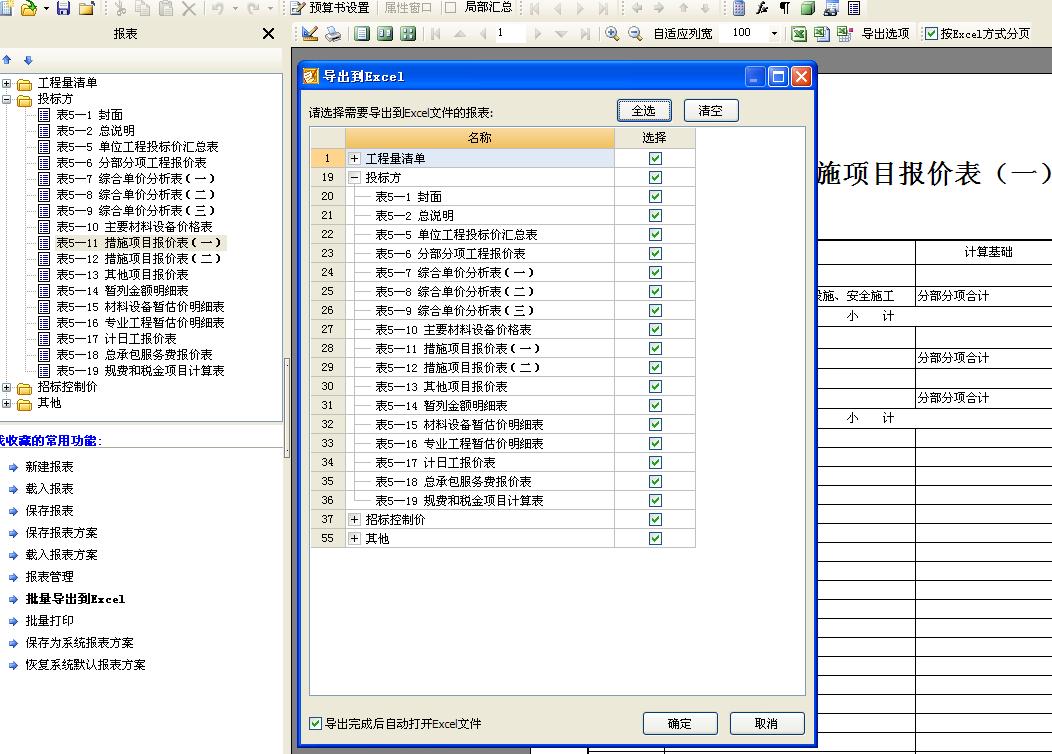Viewport: 1052px width, 754px height.
Task: Collapse 投标方 in the export dialog
Action: pyautogui.click(x=354, y=178)
